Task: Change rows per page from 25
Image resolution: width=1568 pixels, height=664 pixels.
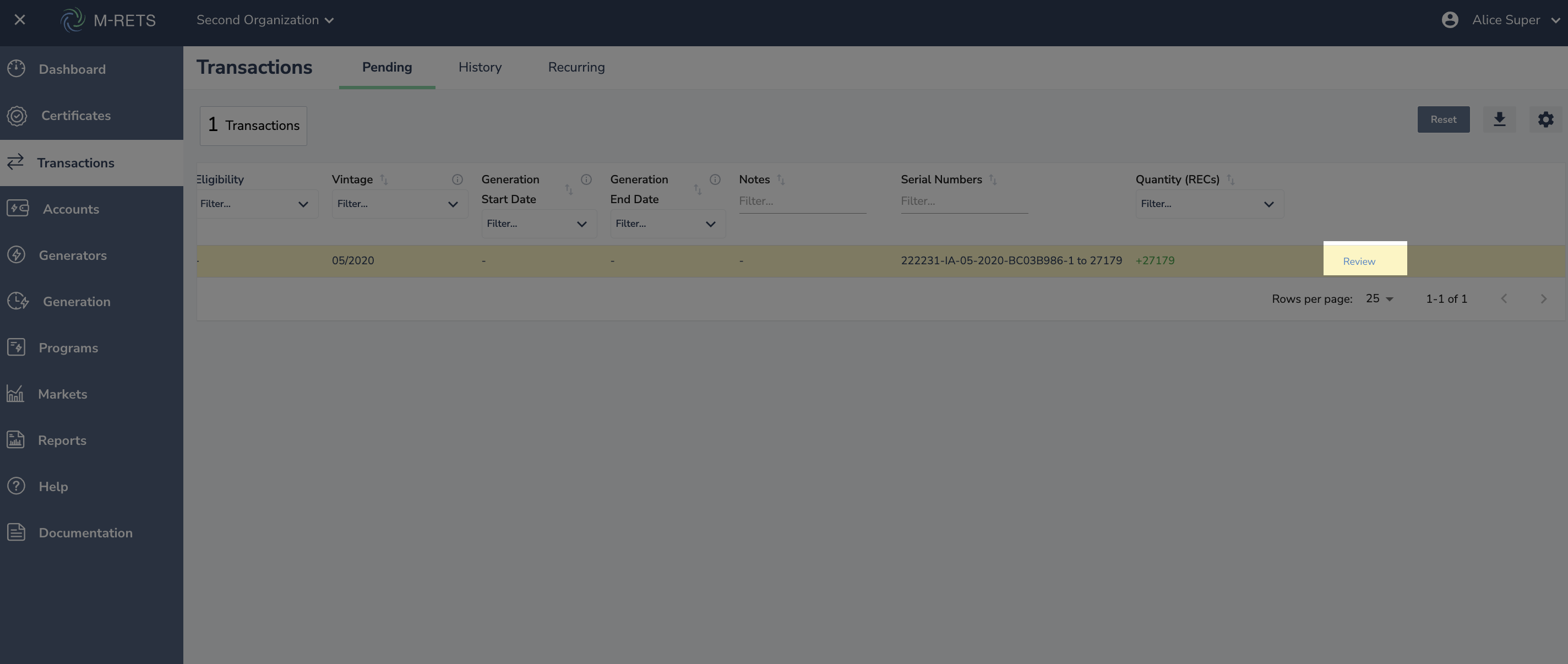Action: coord(1379,299)
